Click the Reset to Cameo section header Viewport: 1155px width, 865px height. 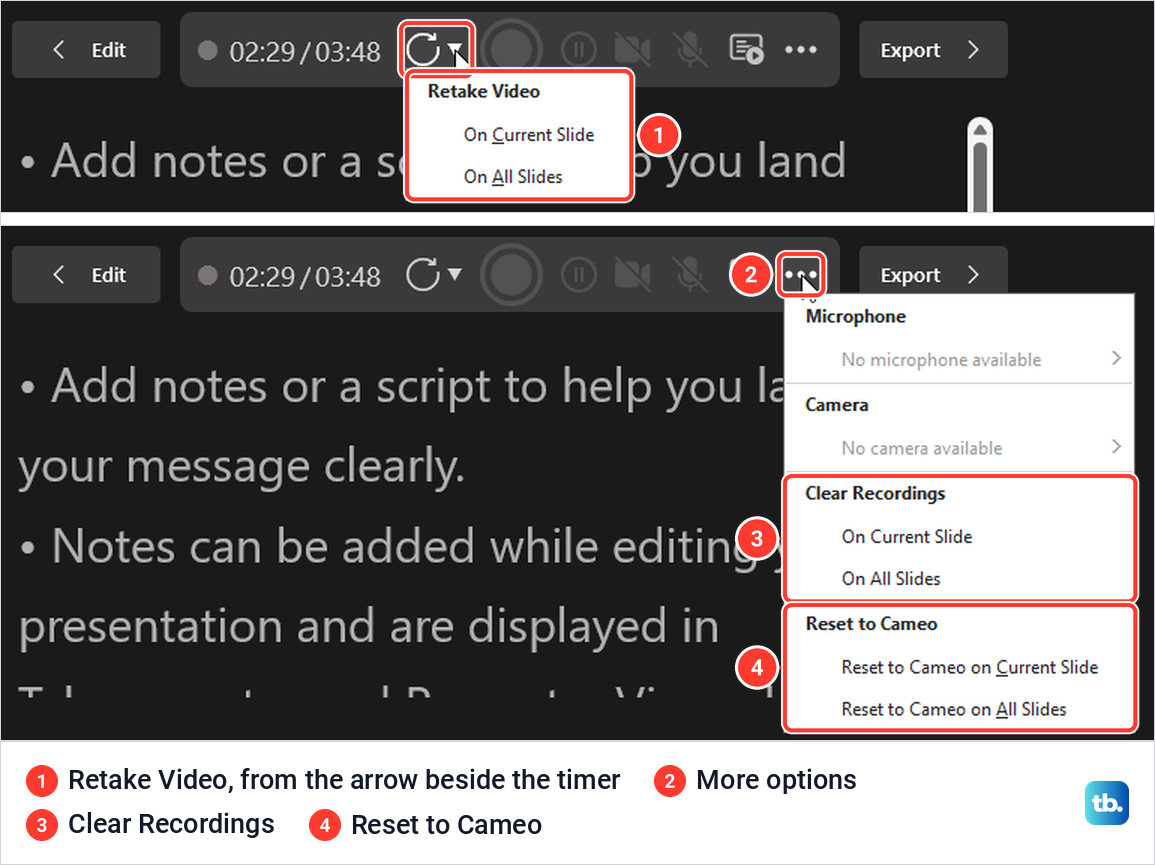pos(871,624)
